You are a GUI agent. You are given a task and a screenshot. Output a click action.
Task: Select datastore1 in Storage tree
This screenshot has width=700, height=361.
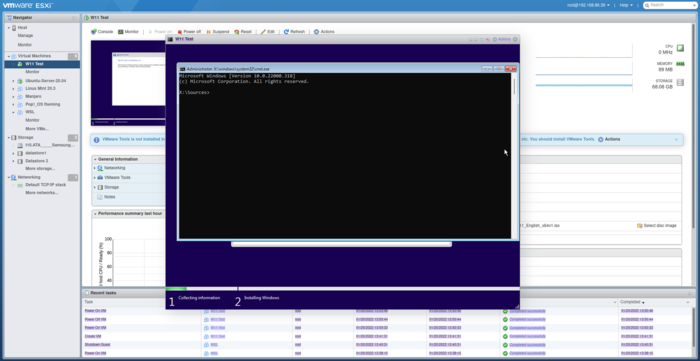tap(36, 153)
